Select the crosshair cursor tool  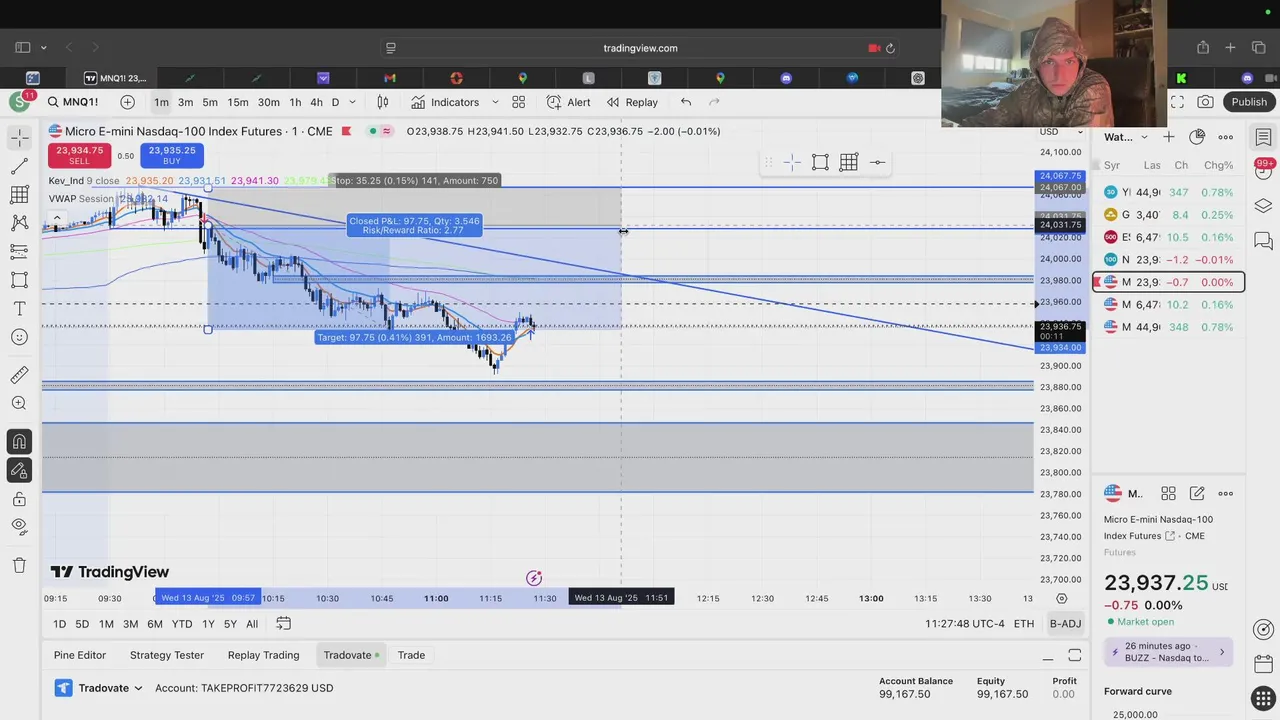19,137
